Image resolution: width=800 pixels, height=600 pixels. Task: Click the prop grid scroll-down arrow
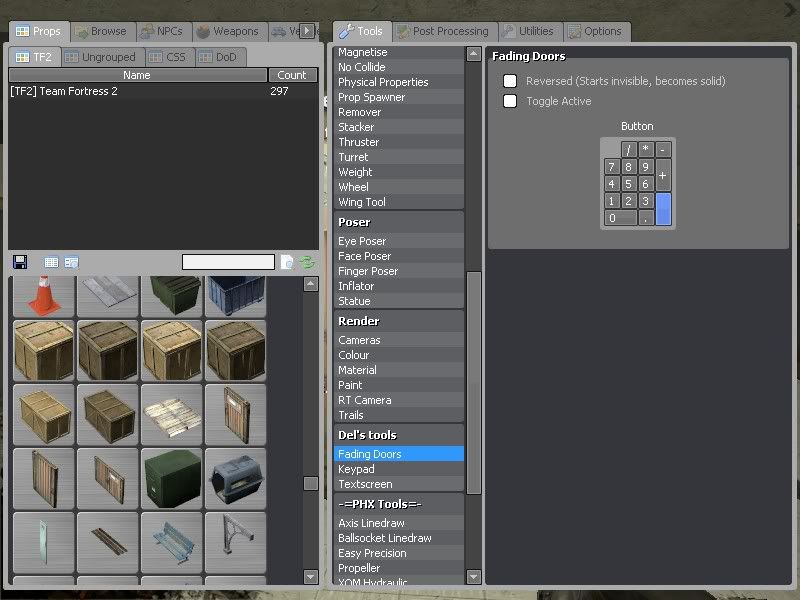311,577
